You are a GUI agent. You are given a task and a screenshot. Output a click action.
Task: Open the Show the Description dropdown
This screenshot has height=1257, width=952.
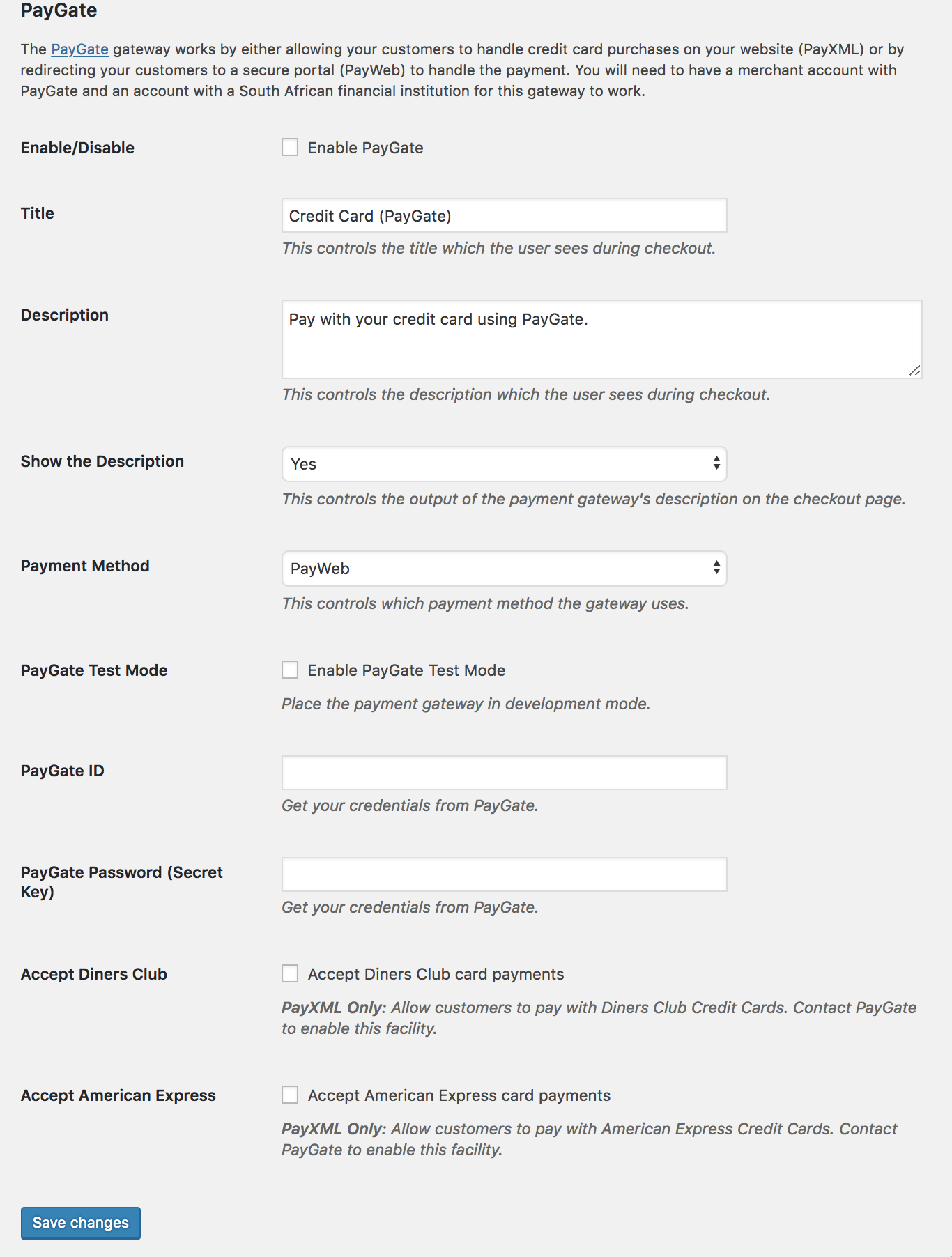click(x=503, y=463)
